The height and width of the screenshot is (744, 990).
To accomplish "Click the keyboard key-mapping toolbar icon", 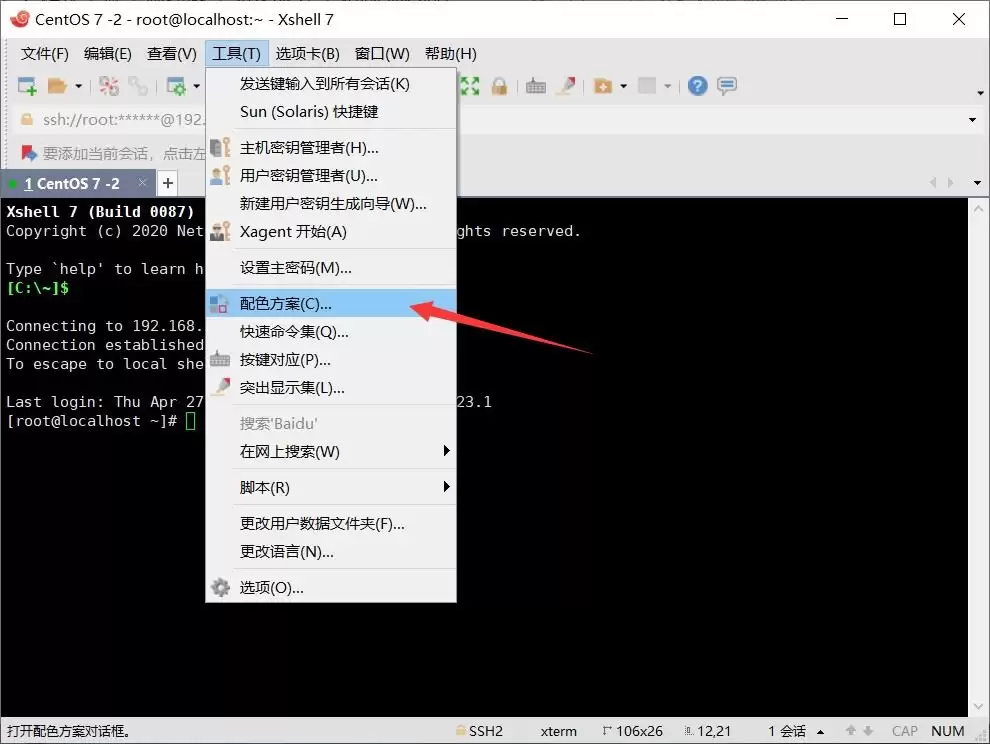I will pos(535,86).
